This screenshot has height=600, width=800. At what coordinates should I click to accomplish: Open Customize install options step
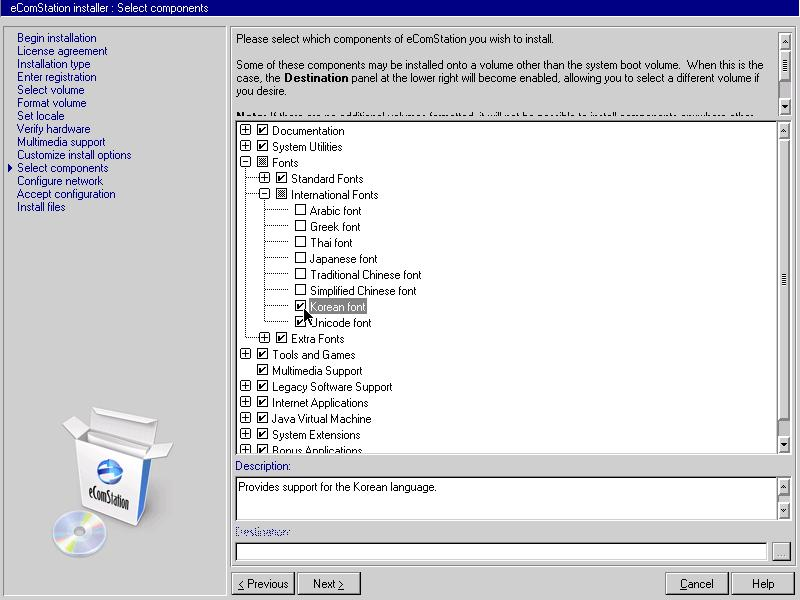tap(74, 155)
